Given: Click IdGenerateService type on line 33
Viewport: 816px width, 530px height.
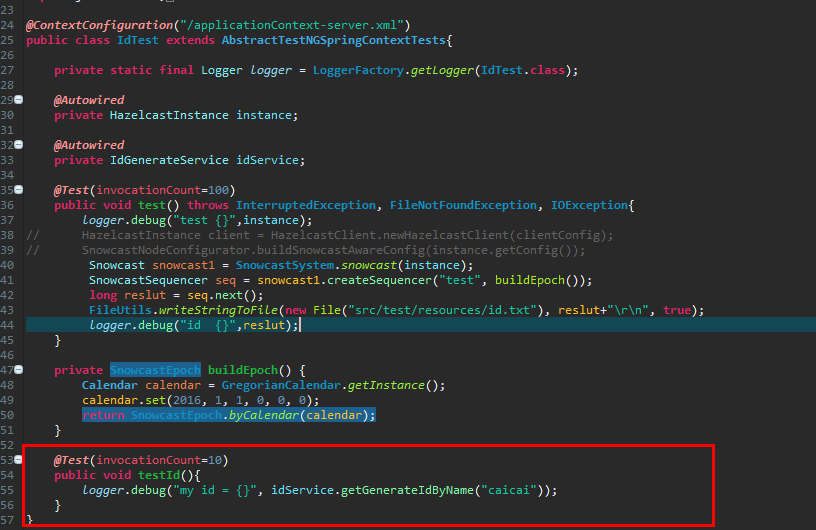Looking at the screenshot, I should point(169,160).
